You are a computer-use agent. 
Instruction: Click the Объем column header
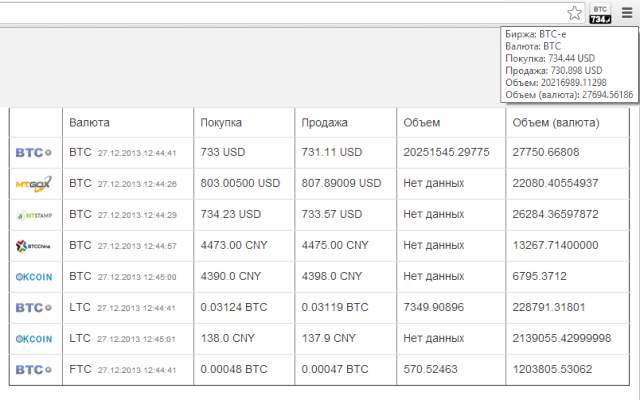tap(422, 122)
